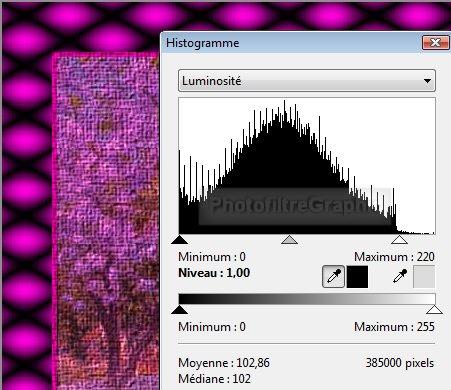This screenshot has height=390, width=451.
Task: Click the black output triangle under gradient bar
Action: click(179, 310)
